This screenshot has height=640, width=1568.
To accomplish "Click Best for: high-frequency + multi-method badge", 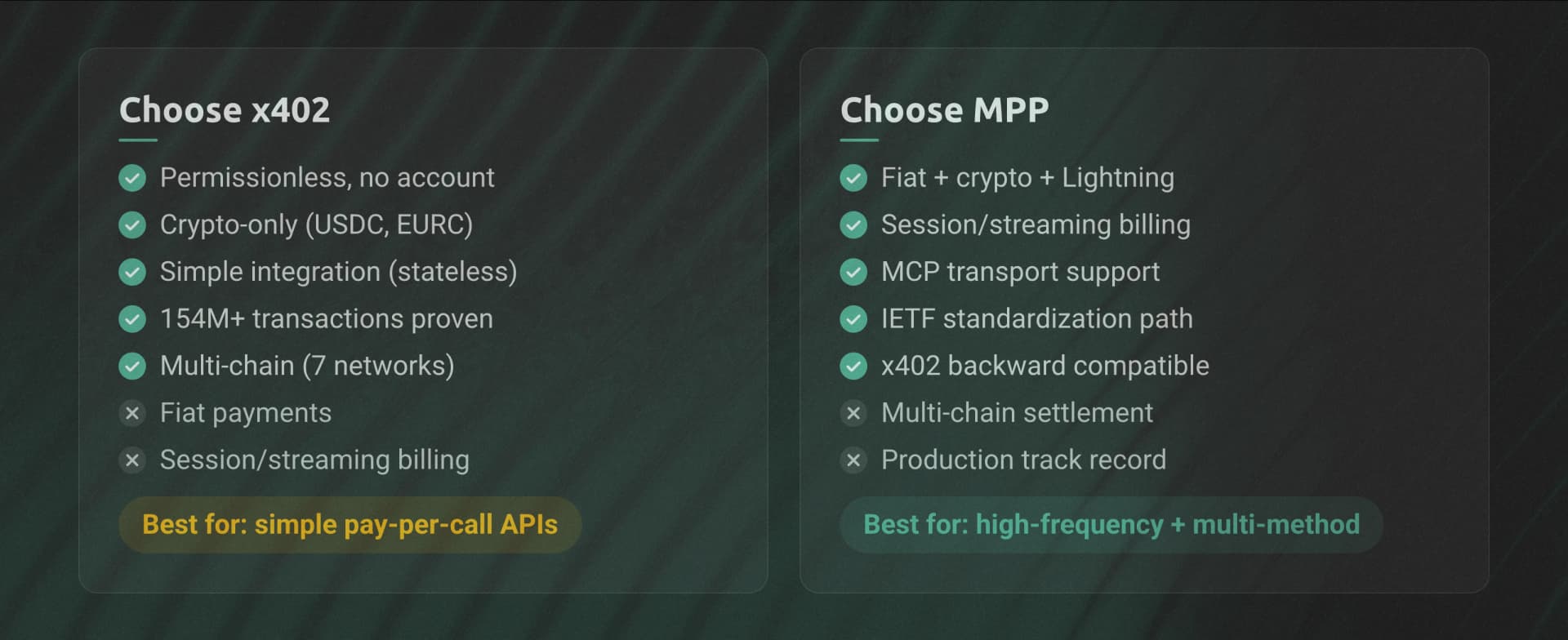I will pyautogui.click(x=1111, y=525).
